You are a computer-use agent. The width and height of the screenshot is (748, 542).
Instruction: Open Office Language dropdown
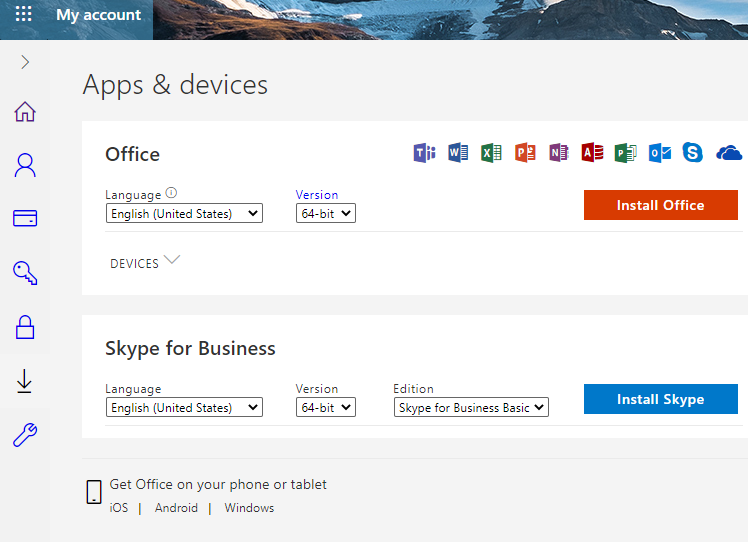coord(184,213)
